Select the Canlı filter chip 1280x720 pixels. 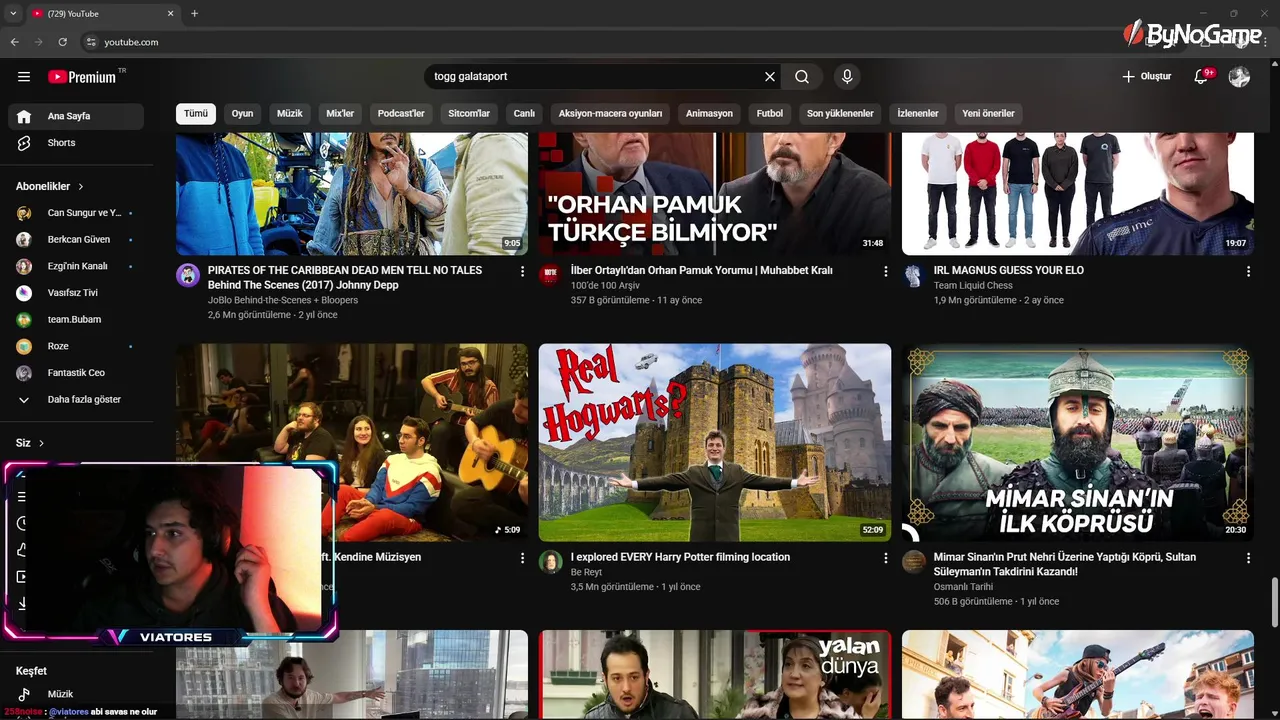tap(524, 114)
